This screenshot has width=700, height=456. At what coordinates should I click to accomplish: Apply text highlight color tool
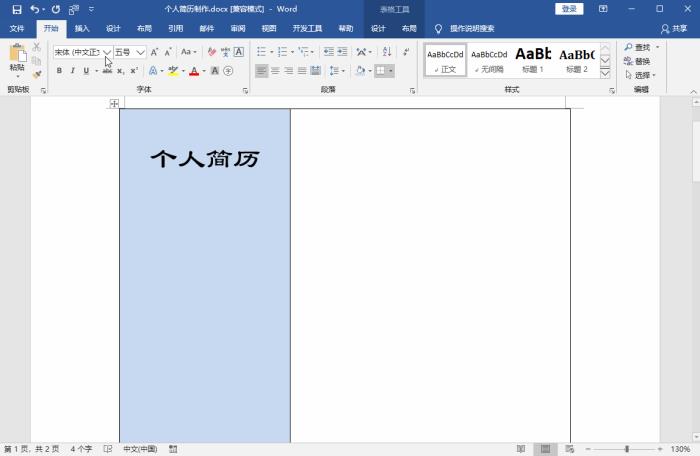[173, 71]
